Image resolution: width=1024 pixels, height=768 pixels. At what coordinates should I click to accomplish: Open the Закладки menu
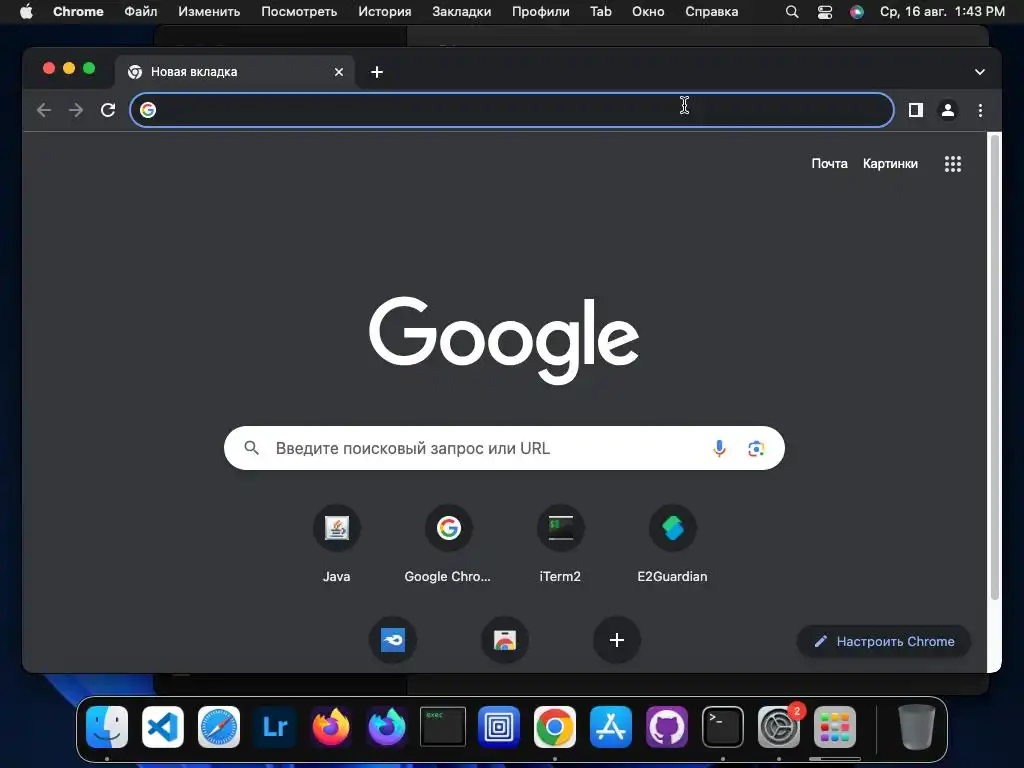pos(462,12)
